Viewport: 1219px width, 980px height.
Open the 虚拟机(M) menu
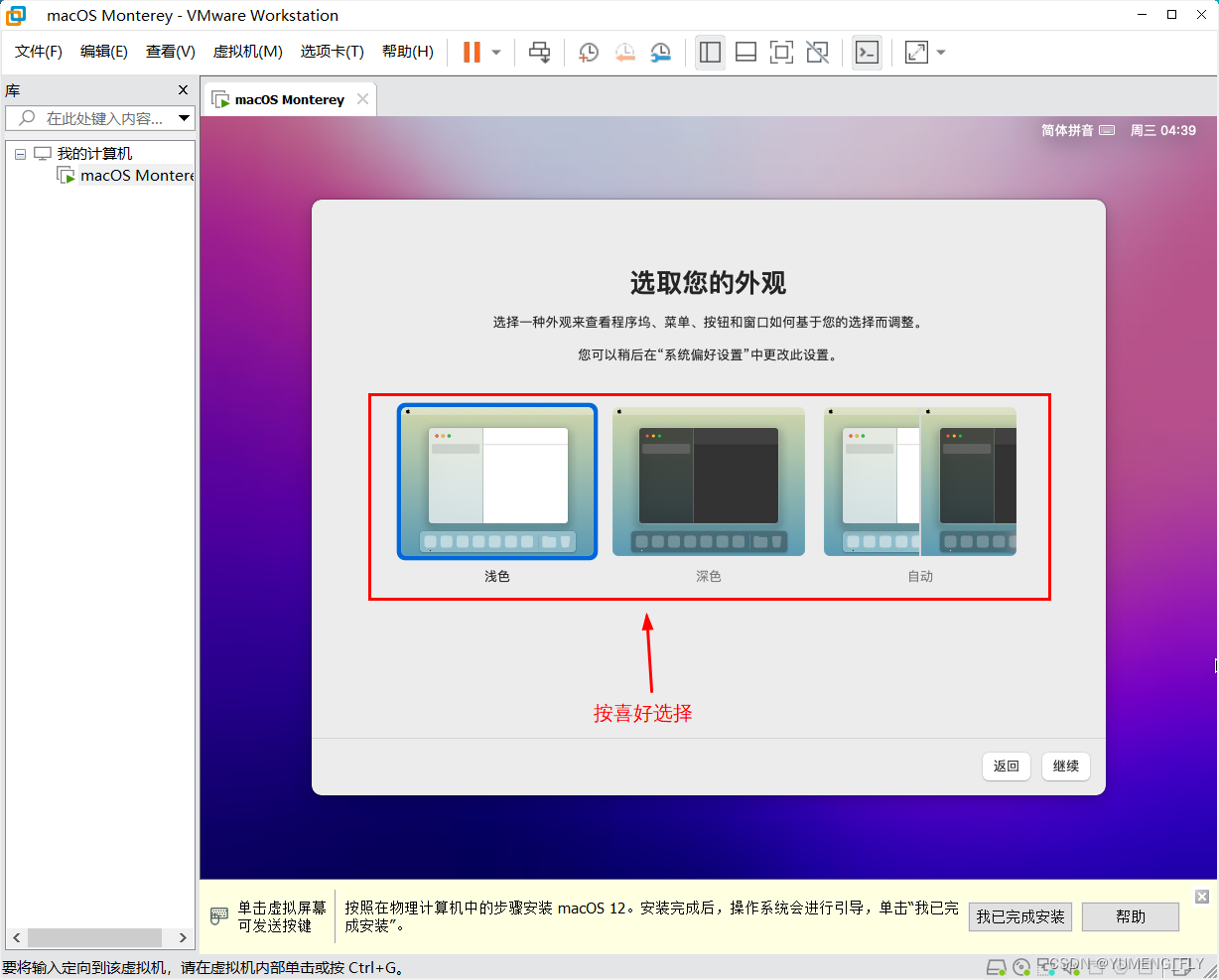[248, 52]
